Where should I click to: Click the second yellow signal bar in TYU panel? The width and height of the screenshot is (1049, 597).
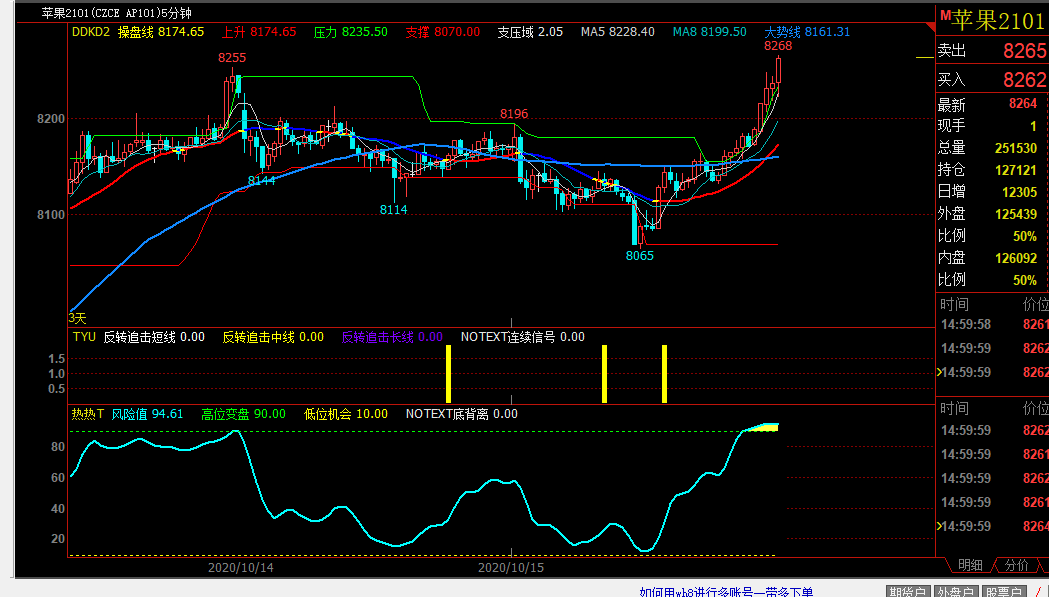coord(604,374)
